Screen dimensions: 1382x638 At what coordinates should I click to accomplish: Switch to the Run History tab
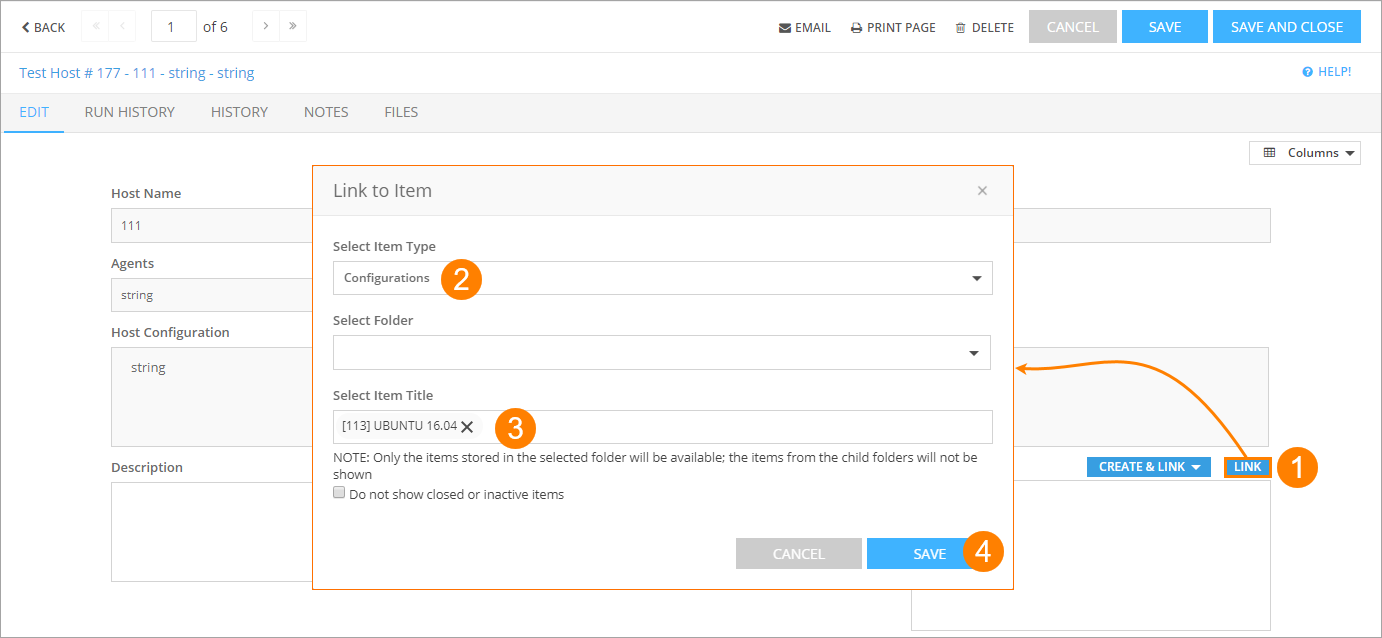[x=129, y=112]
